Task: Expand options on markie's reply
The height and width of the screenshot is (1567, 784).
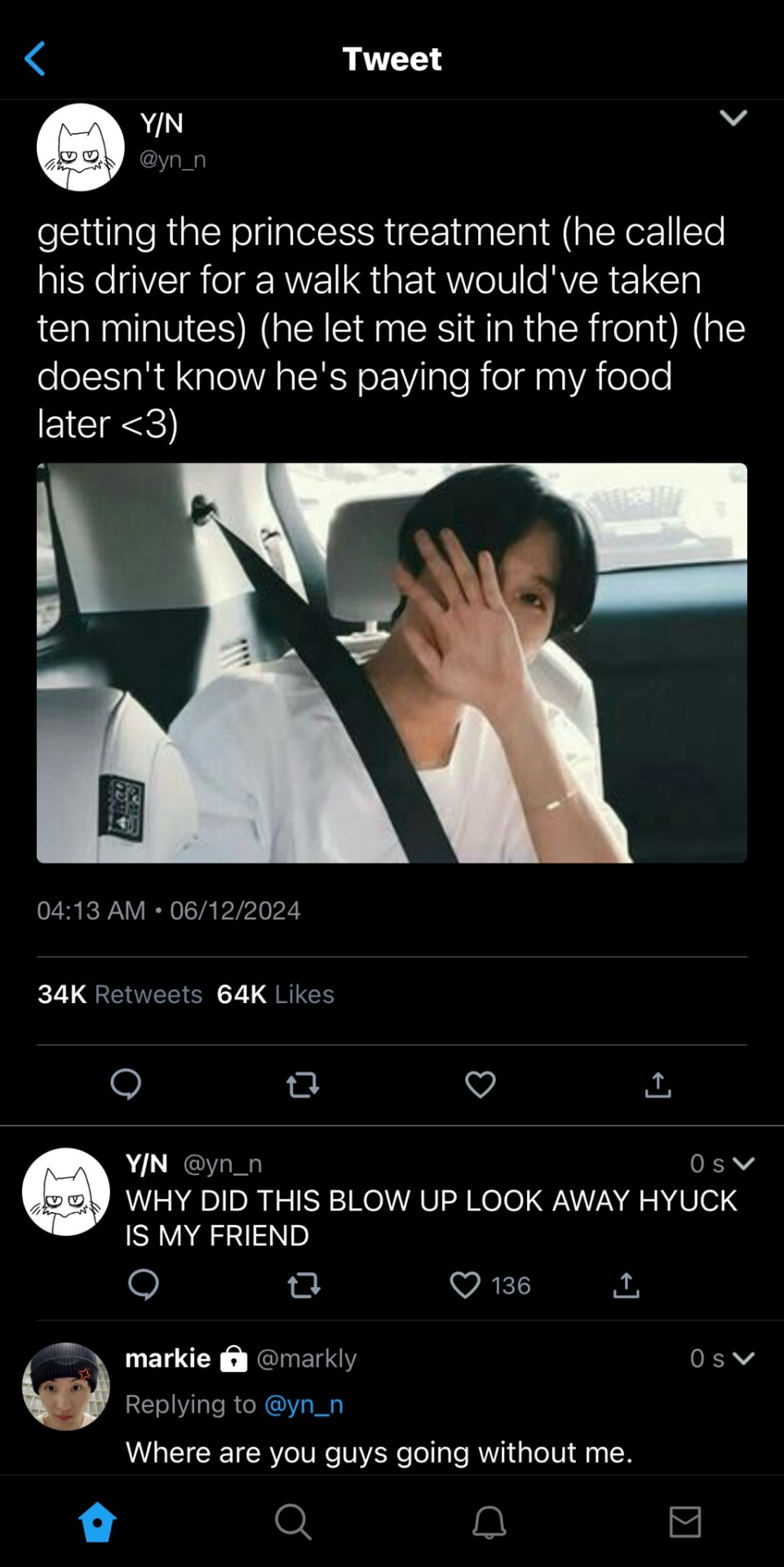Action: point(743,1358)
